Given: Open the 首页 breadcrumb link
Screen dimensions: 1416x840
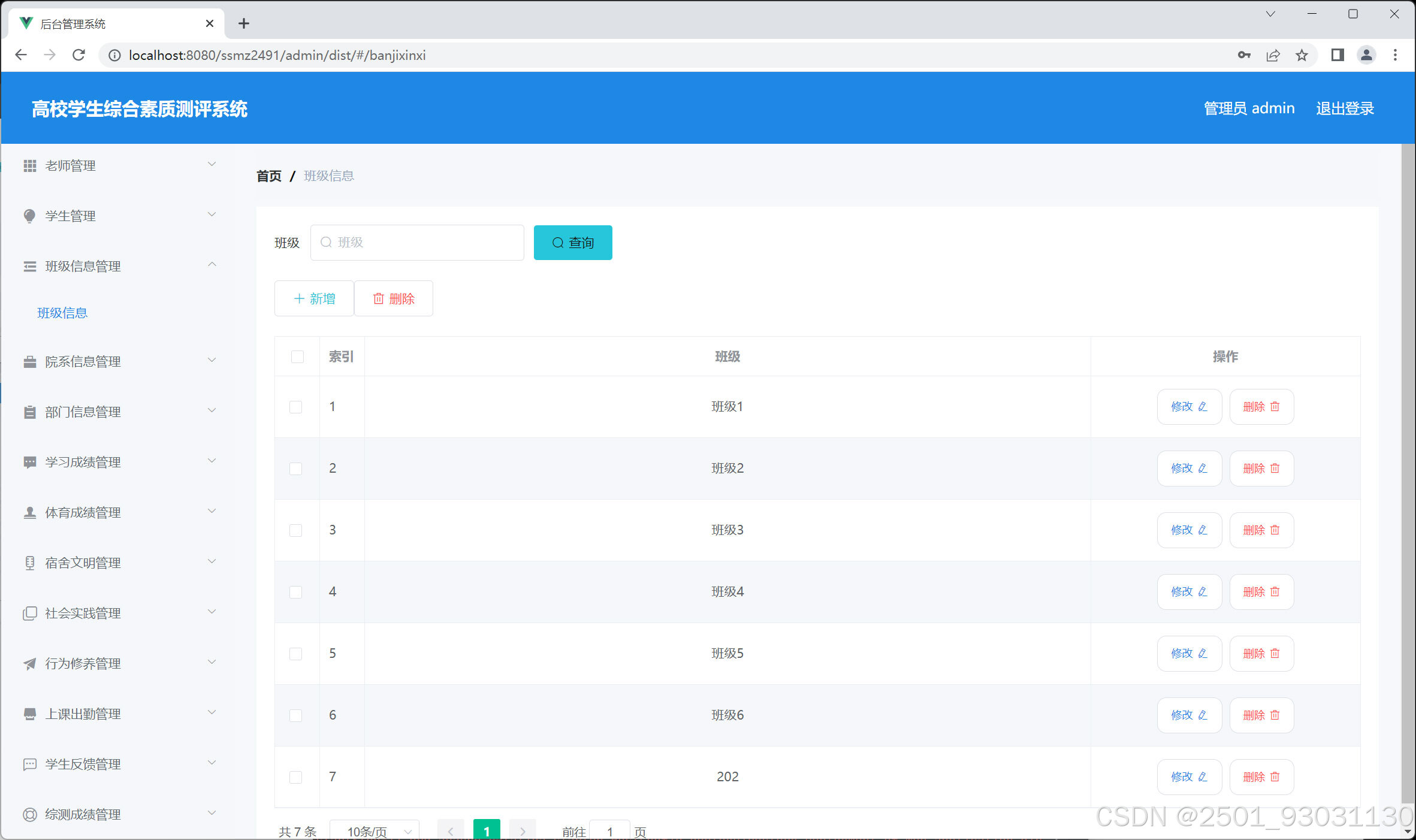Looking at the screenshot, I should (x=268, y=176).
